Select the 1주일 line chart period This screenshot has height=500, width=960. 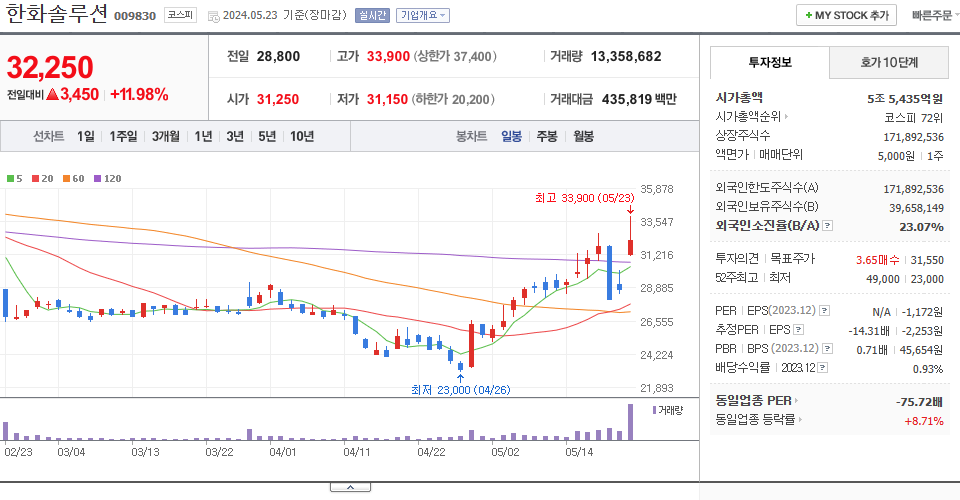(123, 136)
